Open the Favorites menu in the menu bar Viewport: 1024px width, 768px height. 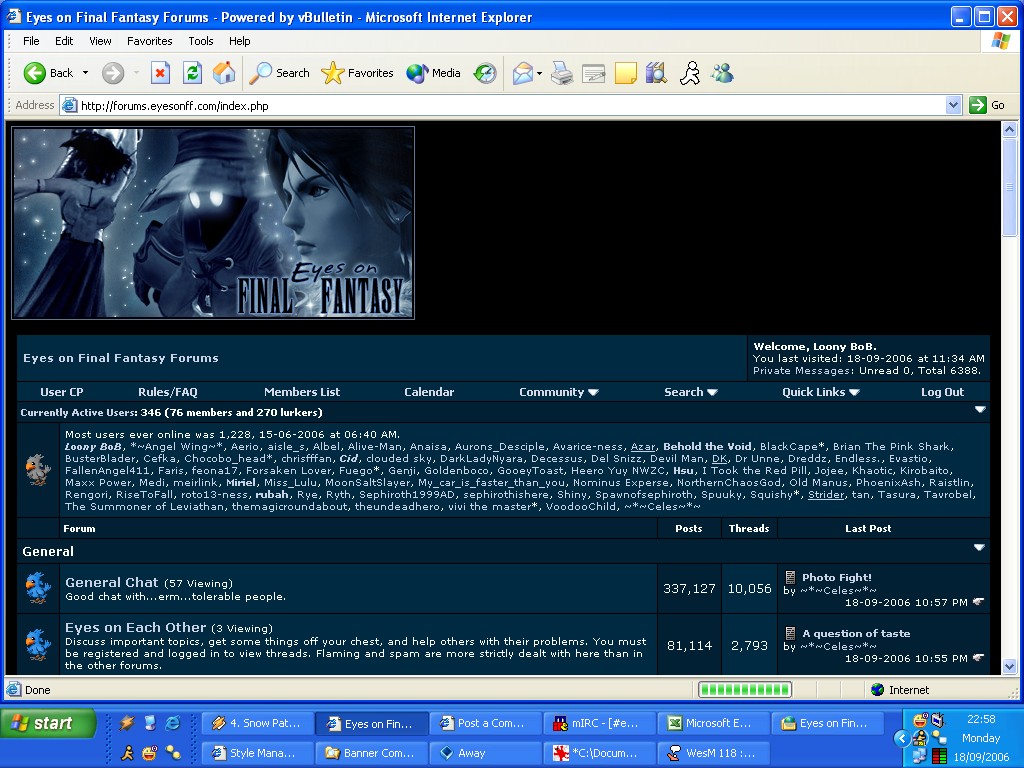pyautogui.click(x=150, y=40)
